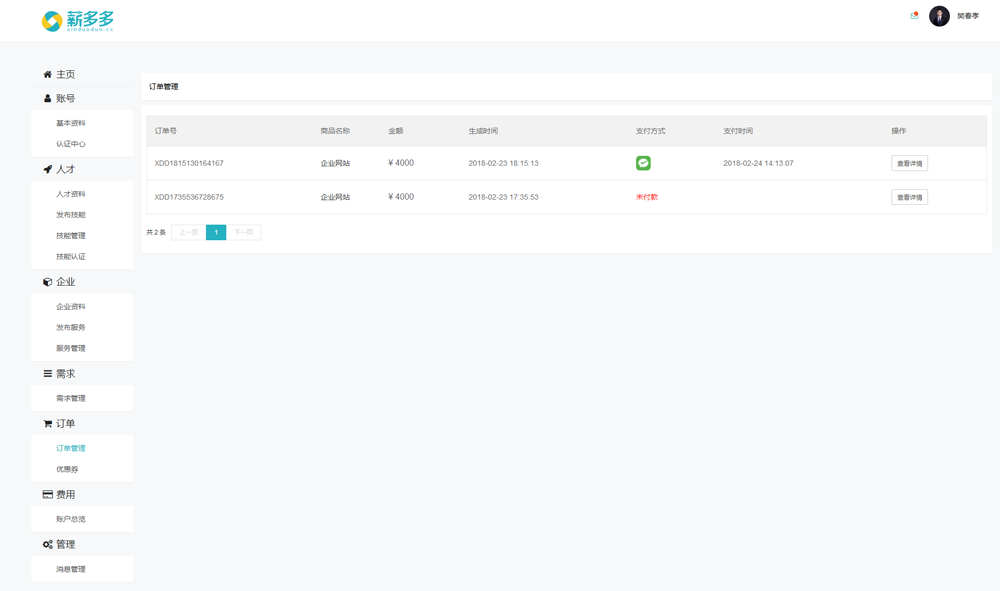The height and width of the screenshot is (591, 1000).
Task: Click creation time 2018-02-23 17:35:53
Action: [x=503, y=197]
